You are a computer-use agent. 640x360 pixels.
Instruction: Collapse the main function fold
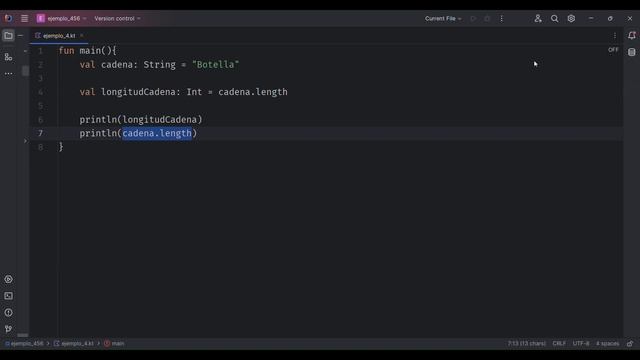coord(25,51)
